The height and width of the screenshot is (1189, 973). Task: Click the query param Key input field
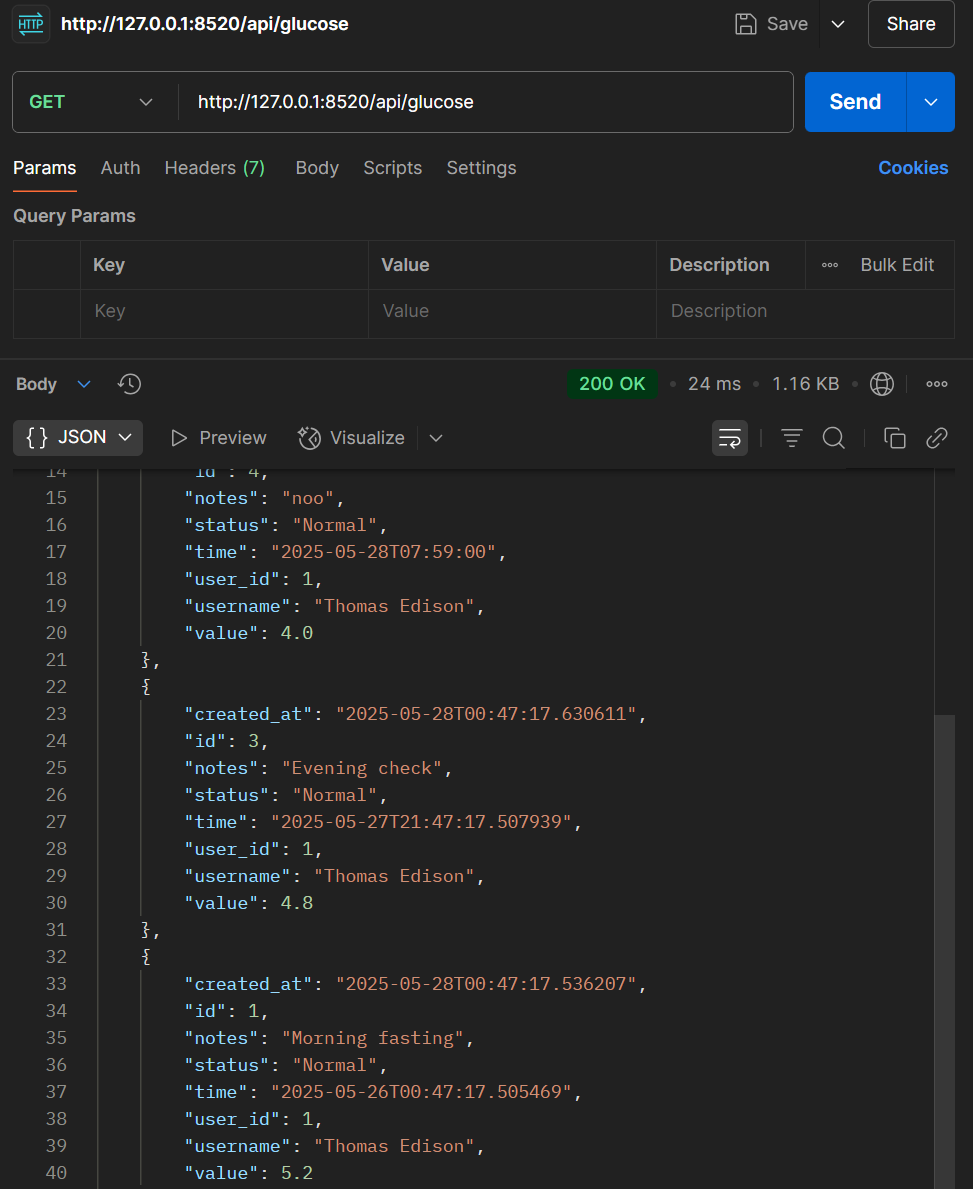tap(224, 311)
